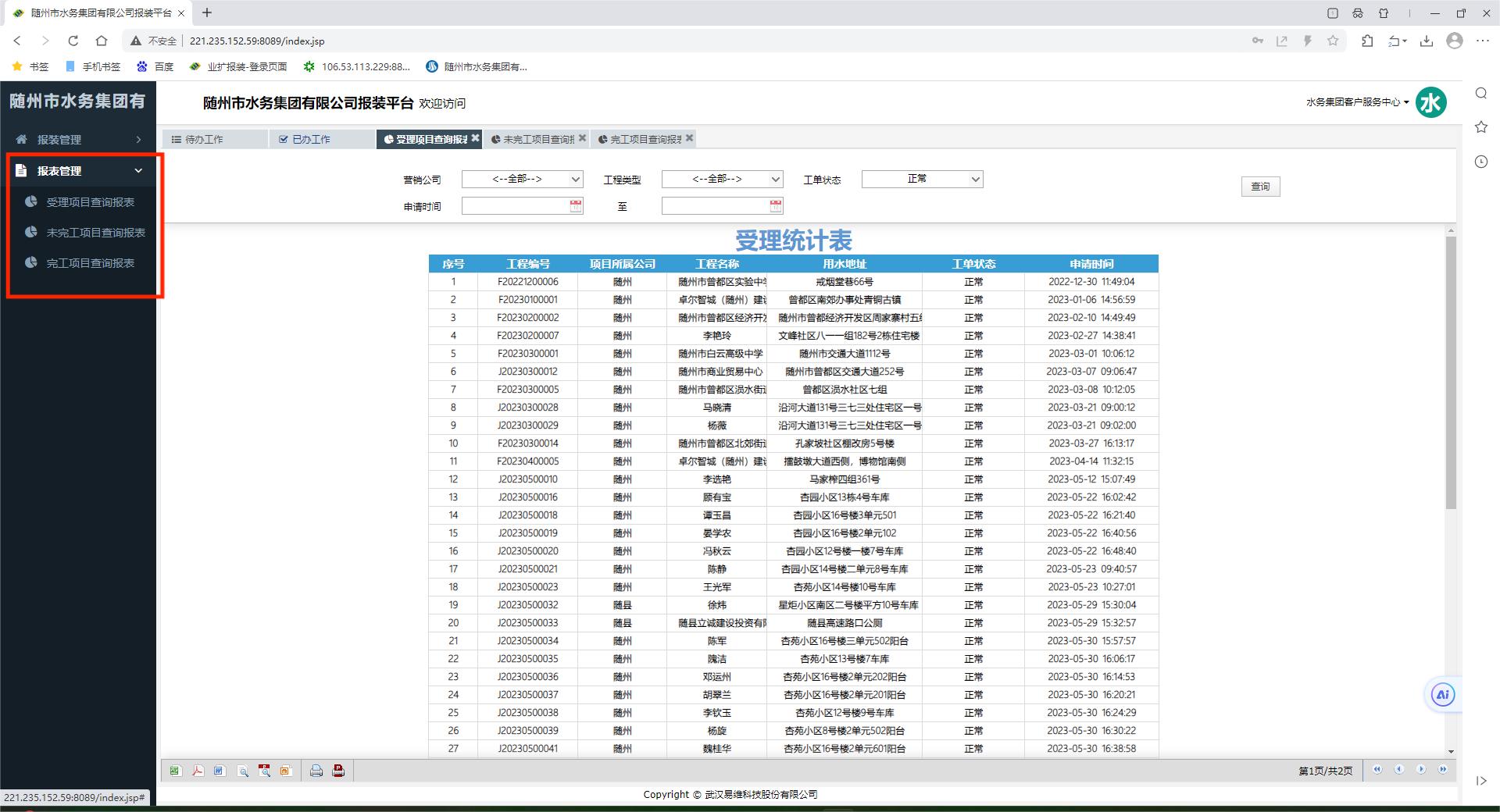Open the 工程类型 dropdown
This screenshot has width=1500, height=812.
point(722,180)
